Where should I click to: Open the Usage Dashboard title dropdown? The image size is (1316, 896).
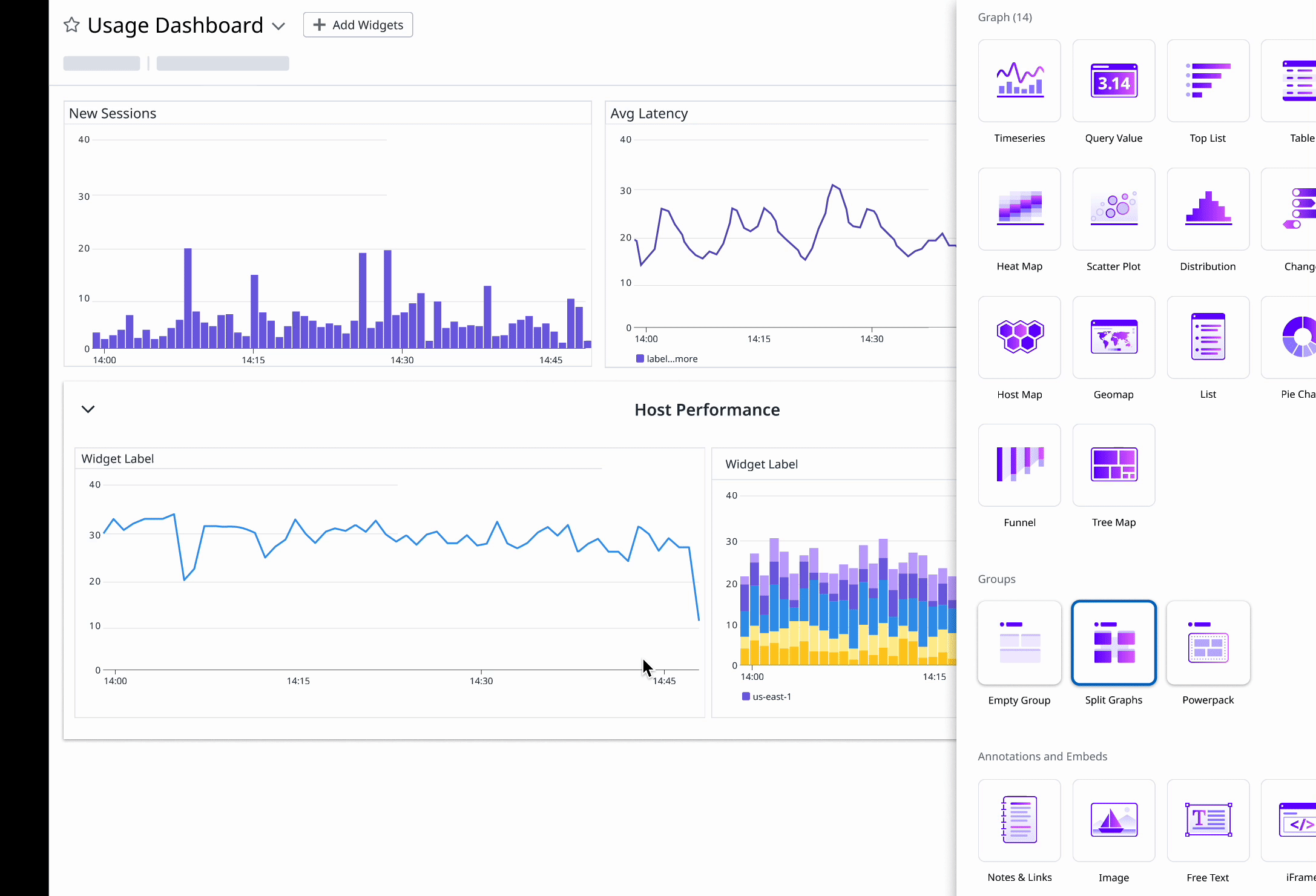278,26
